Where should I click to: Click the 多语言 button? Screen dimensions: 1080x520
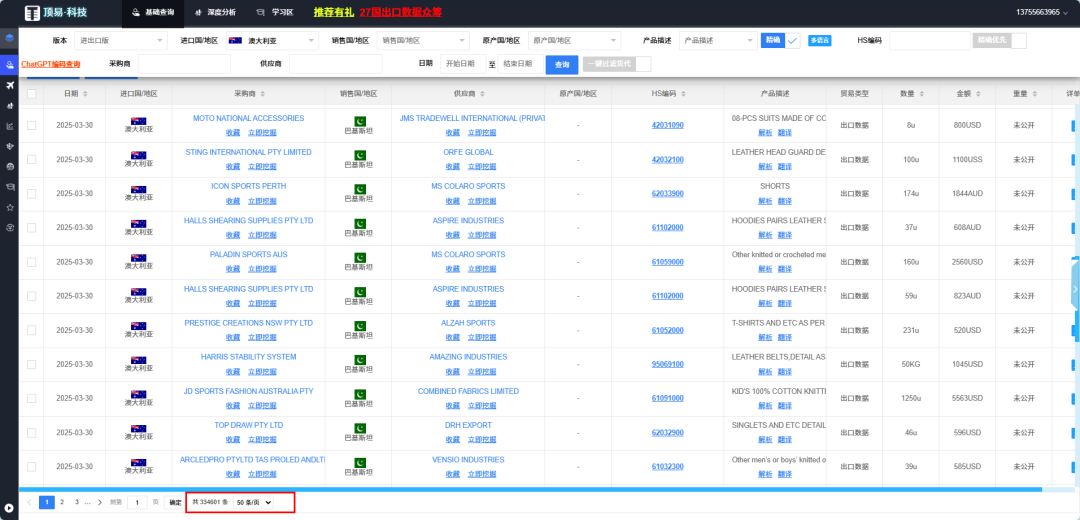[819, 41]
